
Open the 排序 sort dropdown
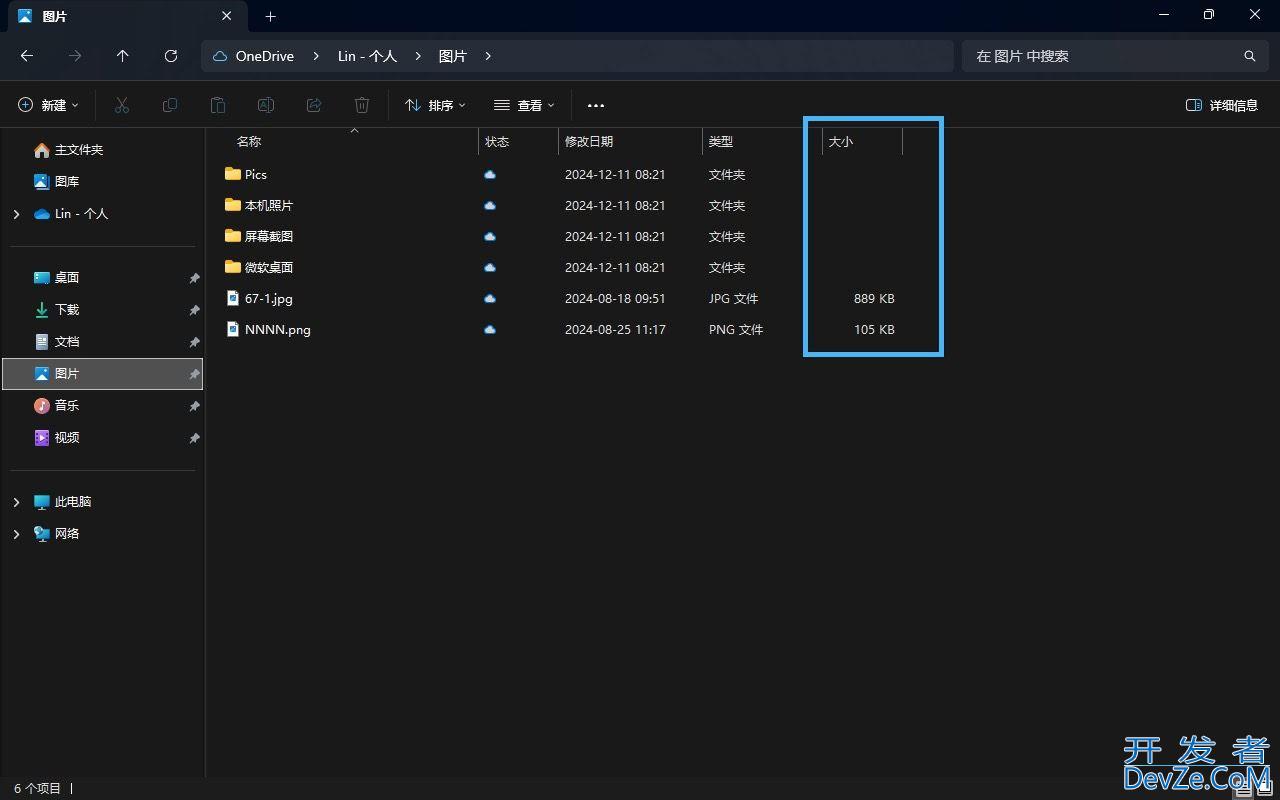tap(435, 105)
